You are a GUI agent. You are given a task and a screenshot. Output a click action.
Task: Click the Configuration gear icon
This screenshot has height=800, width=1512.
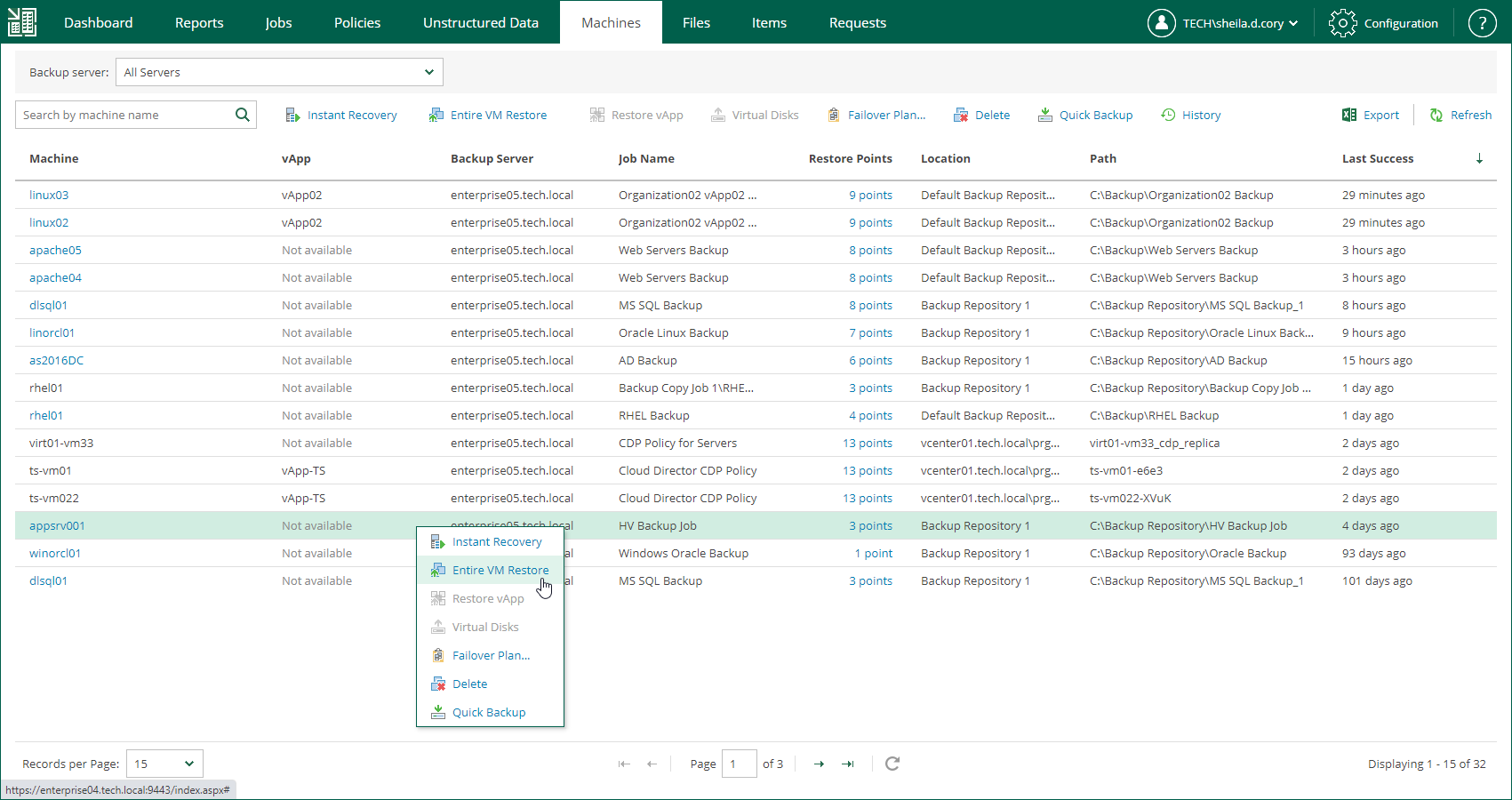(1342, 23)
